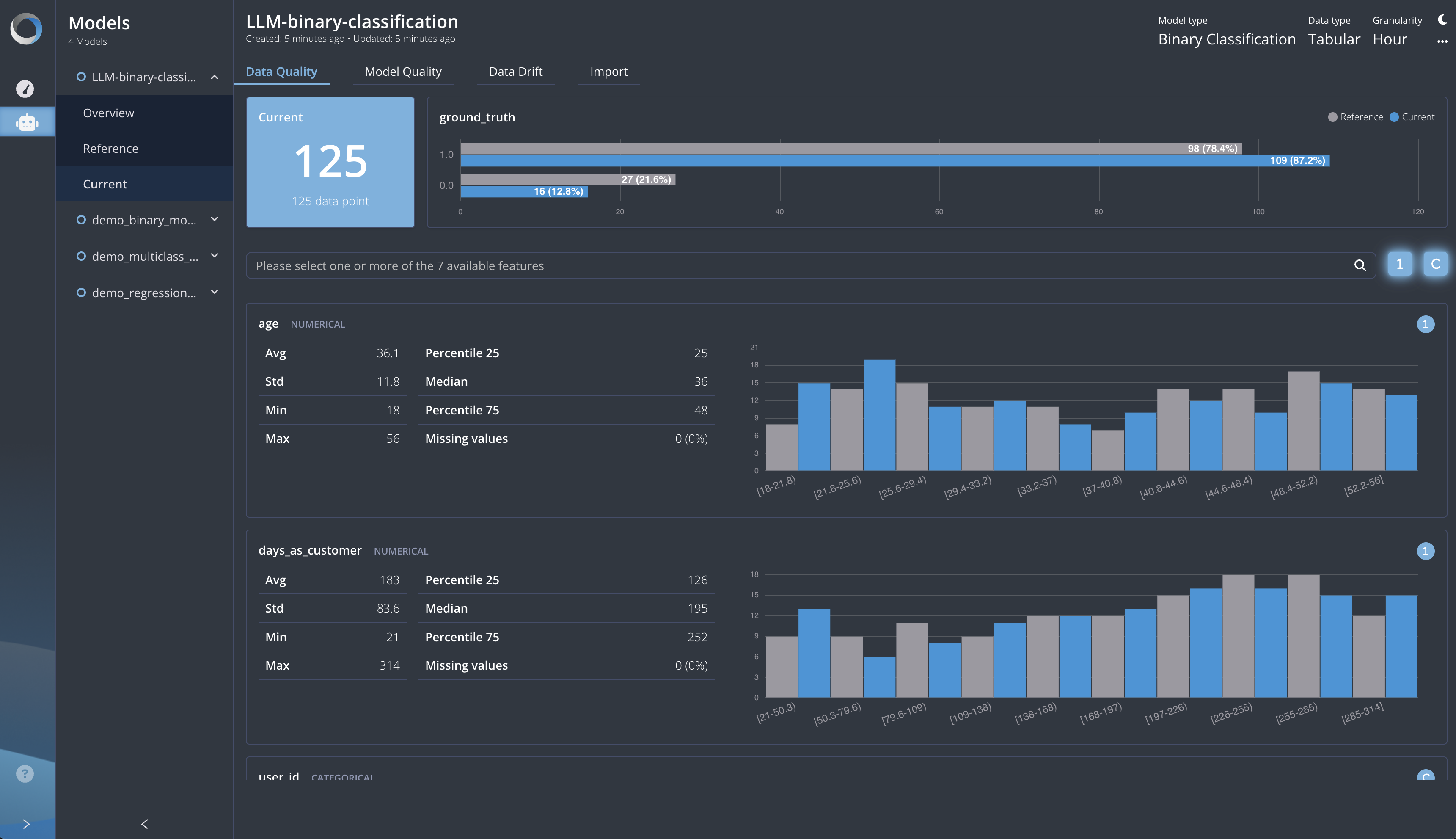The height and width of the screenshot is (839, 1456).
Task: Click the demo_binary_model circle icon
Action: [x=81, y=220]
